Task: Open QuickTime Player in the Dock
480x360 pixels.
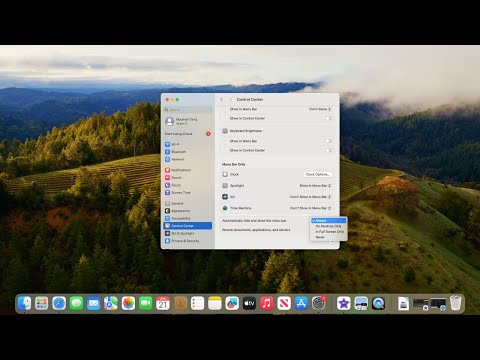Action: (378, 303)
